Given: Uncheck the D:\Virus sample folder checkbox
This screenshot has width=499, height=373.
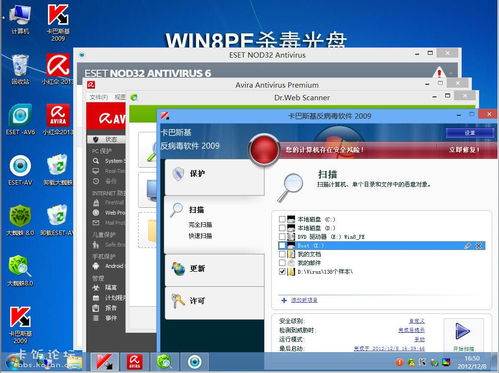Looking at the screenshot, I should pos(282,271).
